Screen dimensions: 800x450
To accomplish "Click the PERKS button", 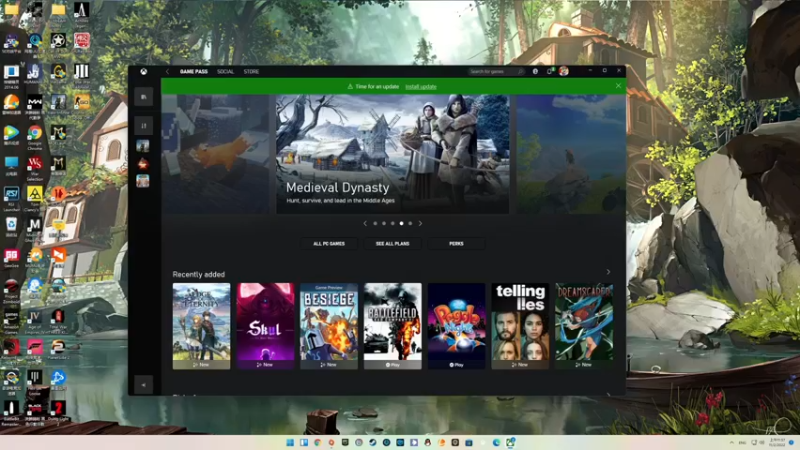I will tap(456, 244).
